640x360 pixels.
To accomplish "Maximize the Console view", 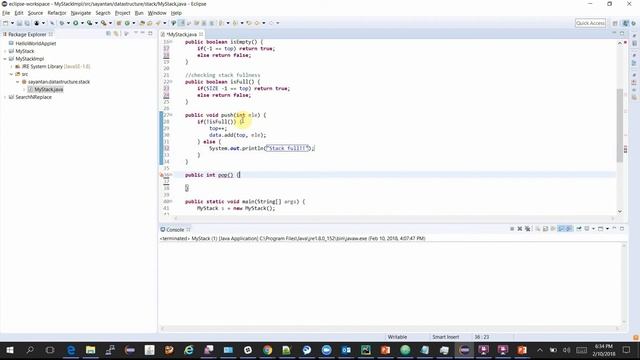I will [x=622, y=229].
